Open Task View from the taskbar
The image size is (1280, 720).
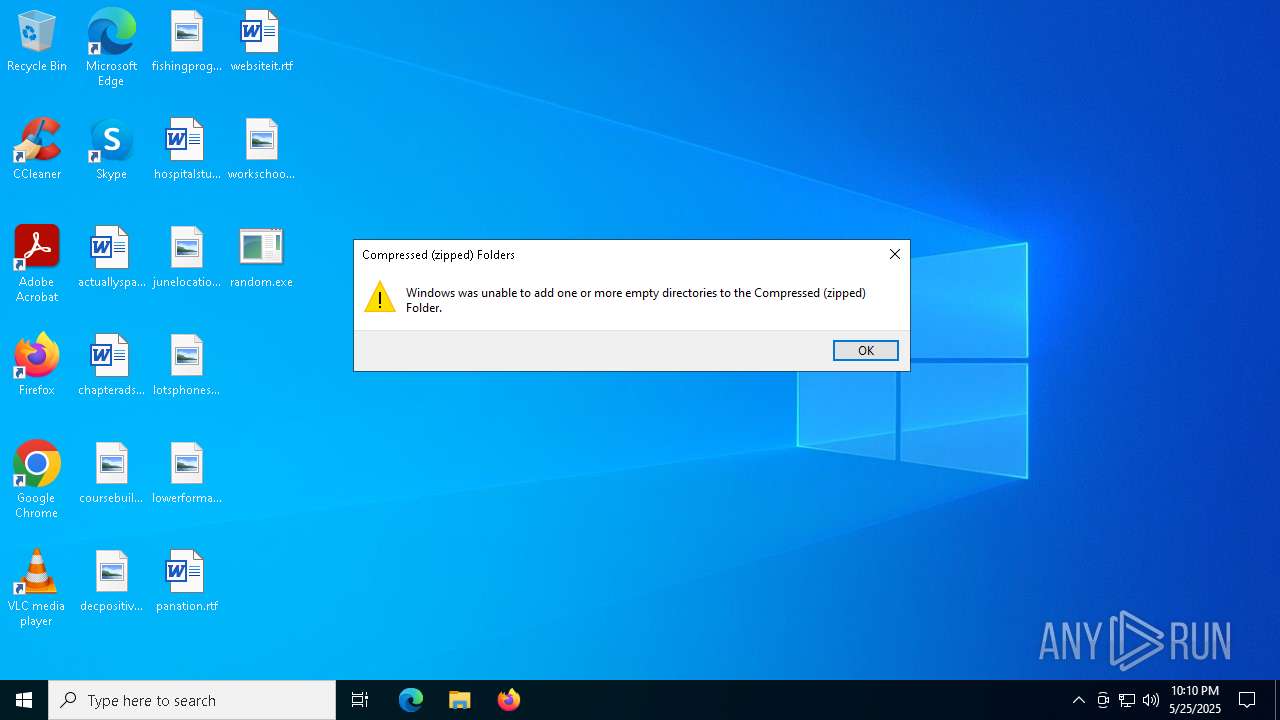(x=360, y=700)
